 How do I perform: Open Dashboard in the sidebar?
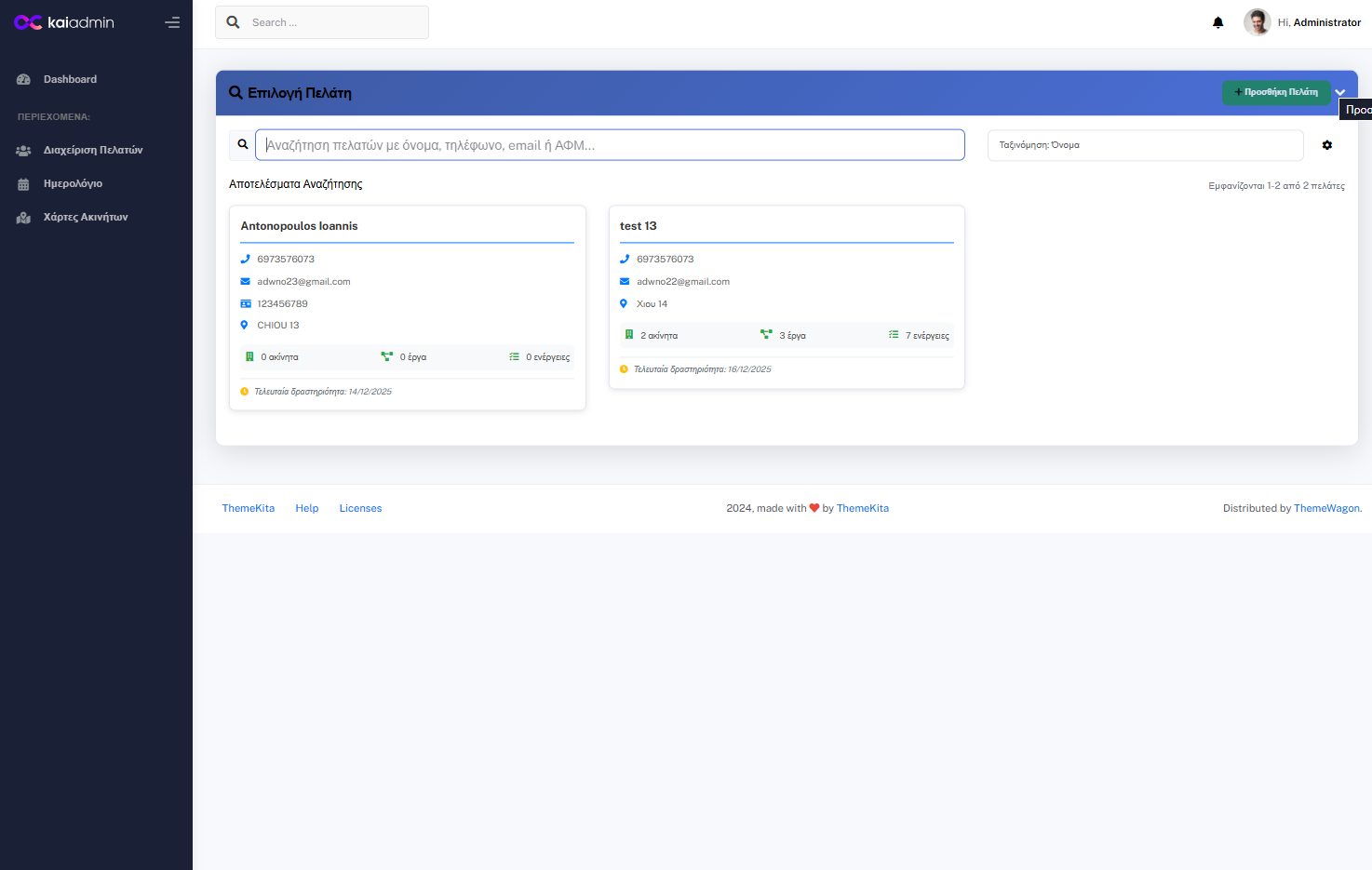pos(70,79)
